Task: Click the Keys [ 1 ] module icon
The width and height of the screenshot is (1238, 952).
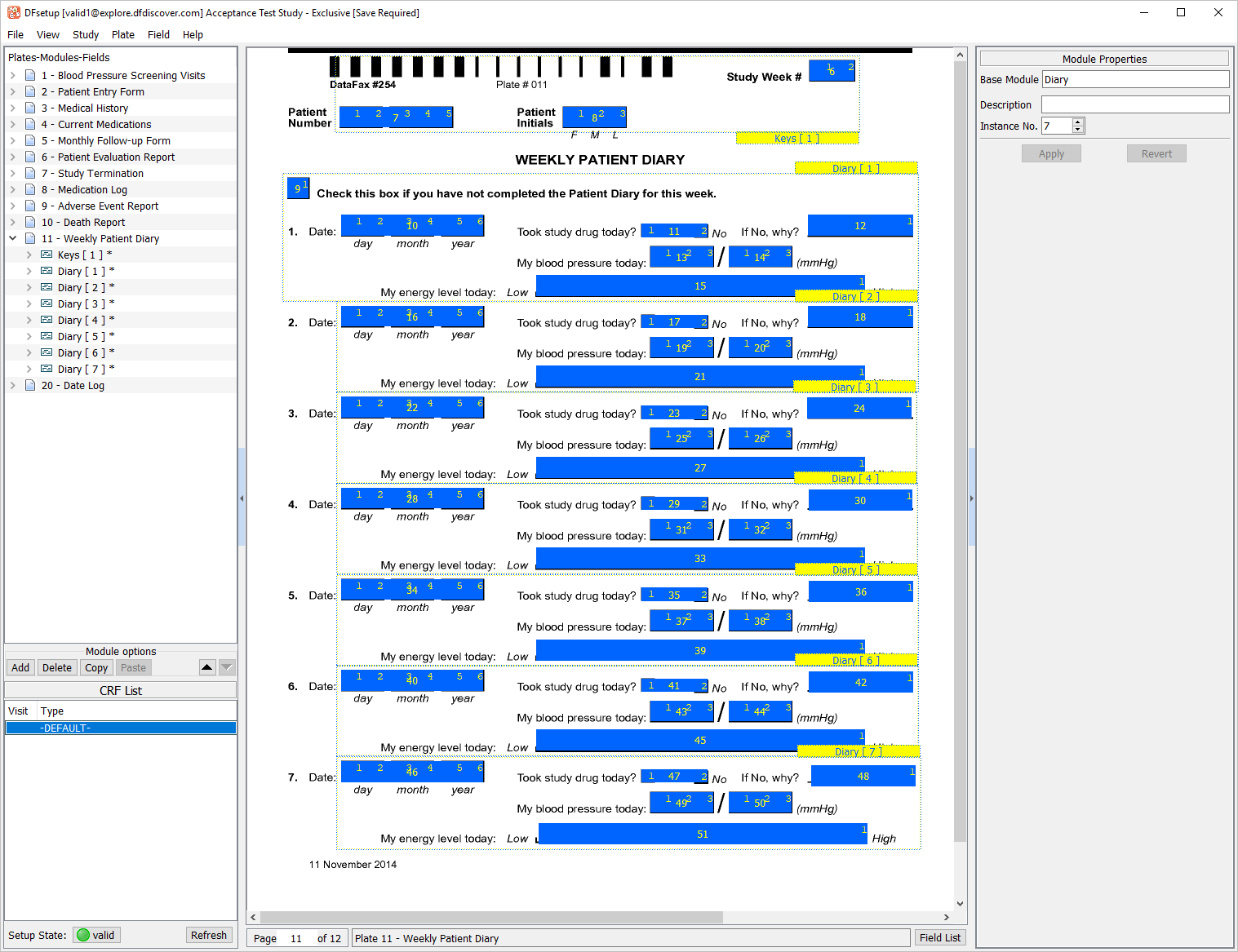Action: click(x=47, y=255)
